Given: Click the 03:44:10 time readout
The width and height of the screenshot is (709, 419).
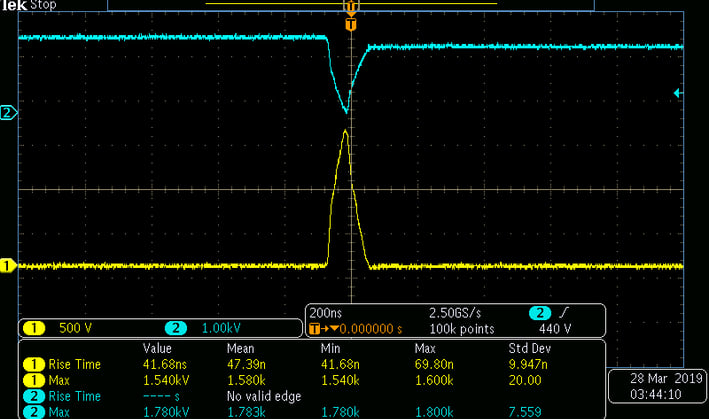Looking at the screenshot, I should [656, 395].
